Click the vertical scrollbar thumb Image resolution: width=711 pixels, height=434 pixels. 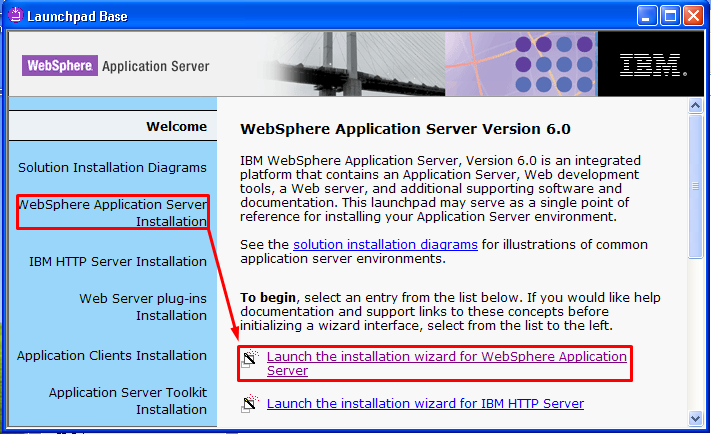[695, 186]
